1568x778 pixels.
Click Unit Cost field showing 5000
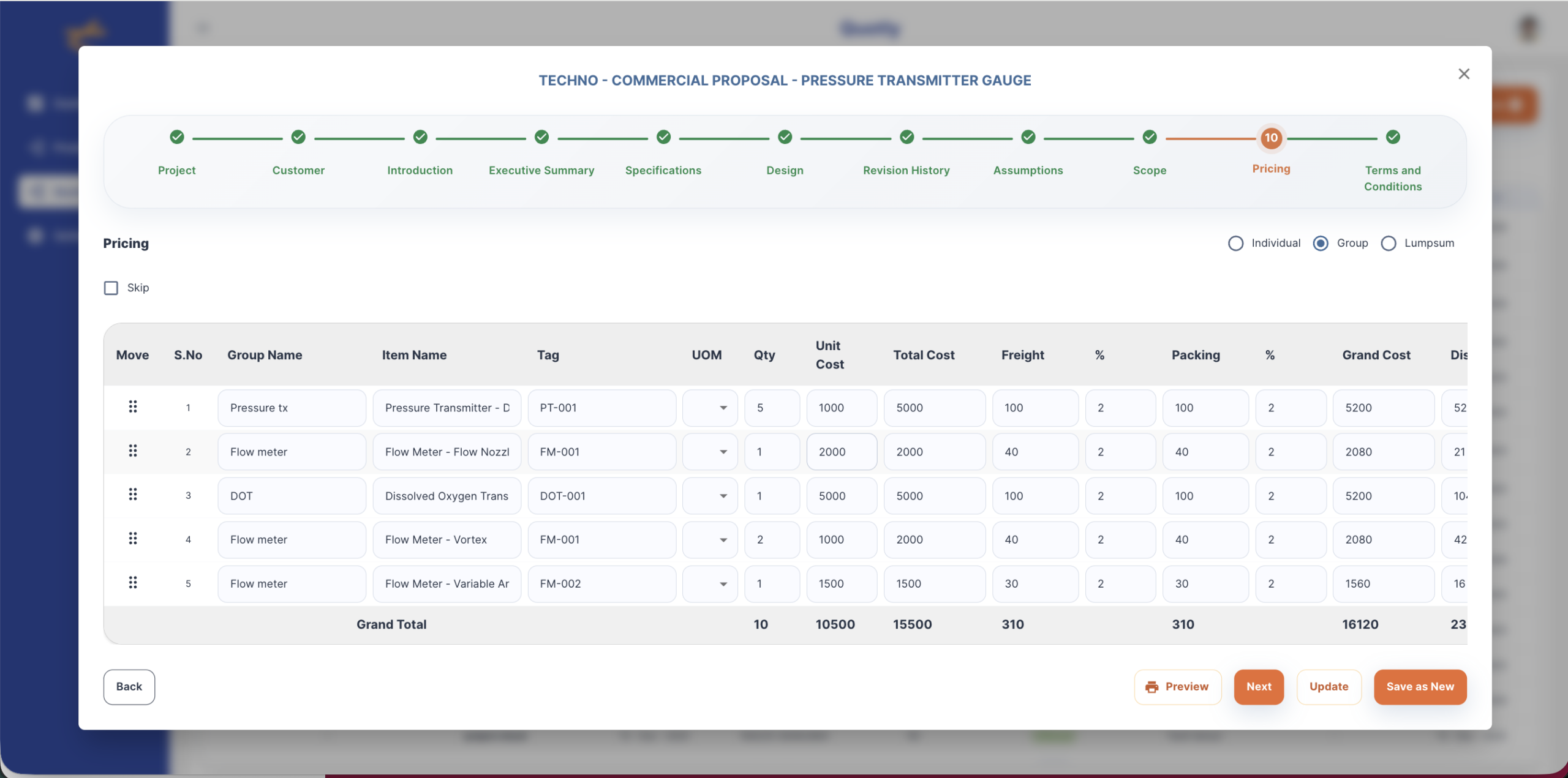pos(841,496)
